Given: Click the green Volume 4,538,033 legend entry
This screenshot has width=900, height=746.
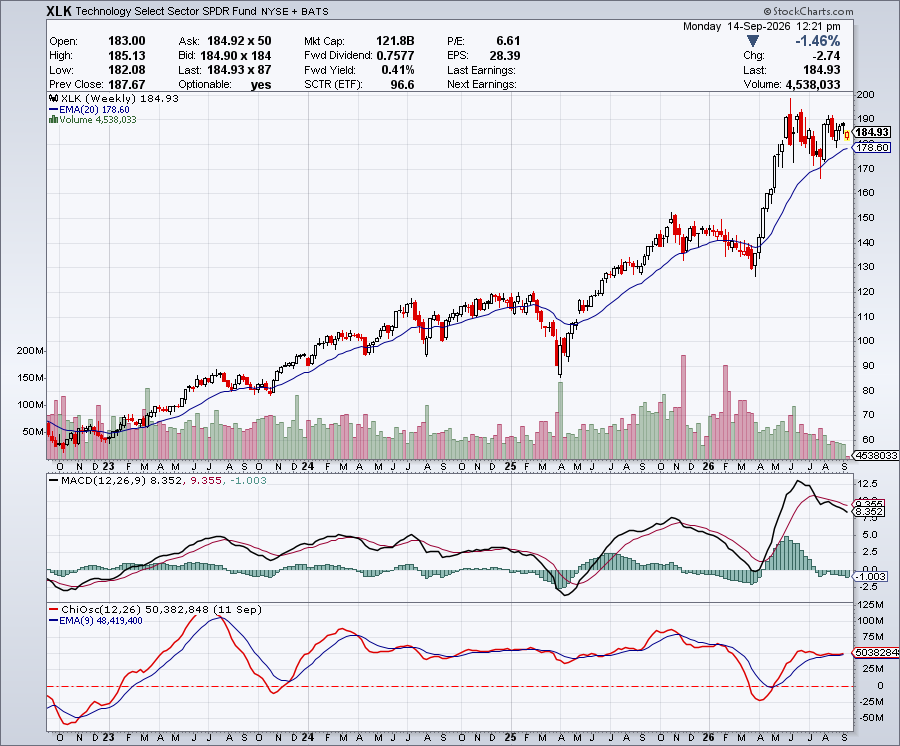Looking at the screenshot, I should coord(93,119).
